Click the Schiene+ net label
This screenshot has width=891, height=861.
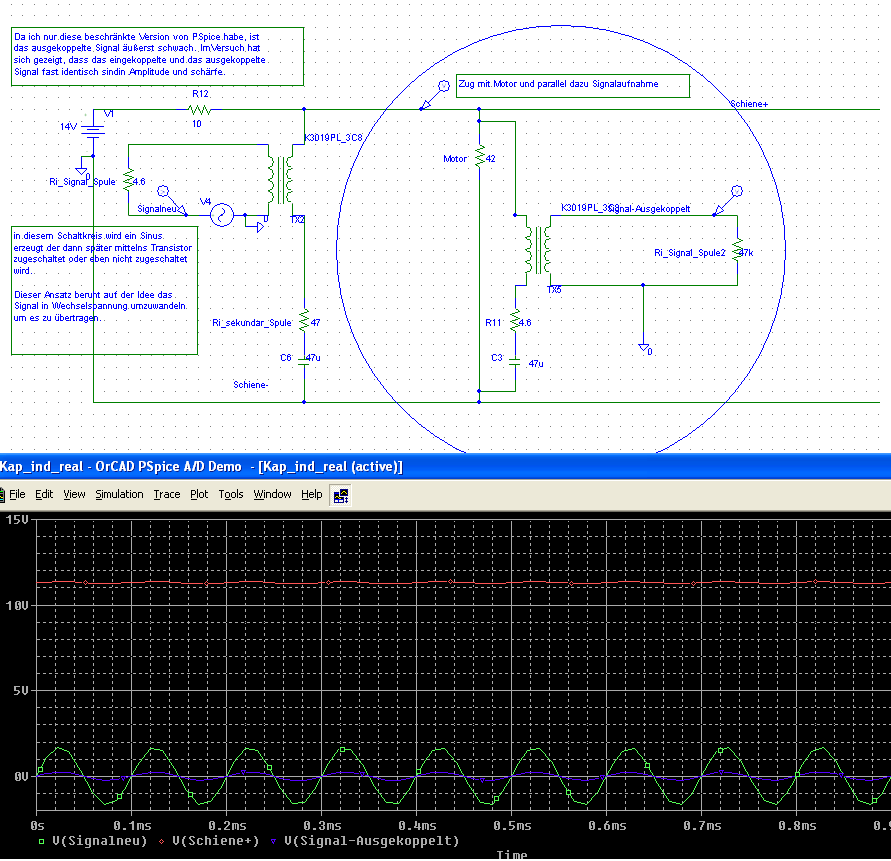pos(748,104)
